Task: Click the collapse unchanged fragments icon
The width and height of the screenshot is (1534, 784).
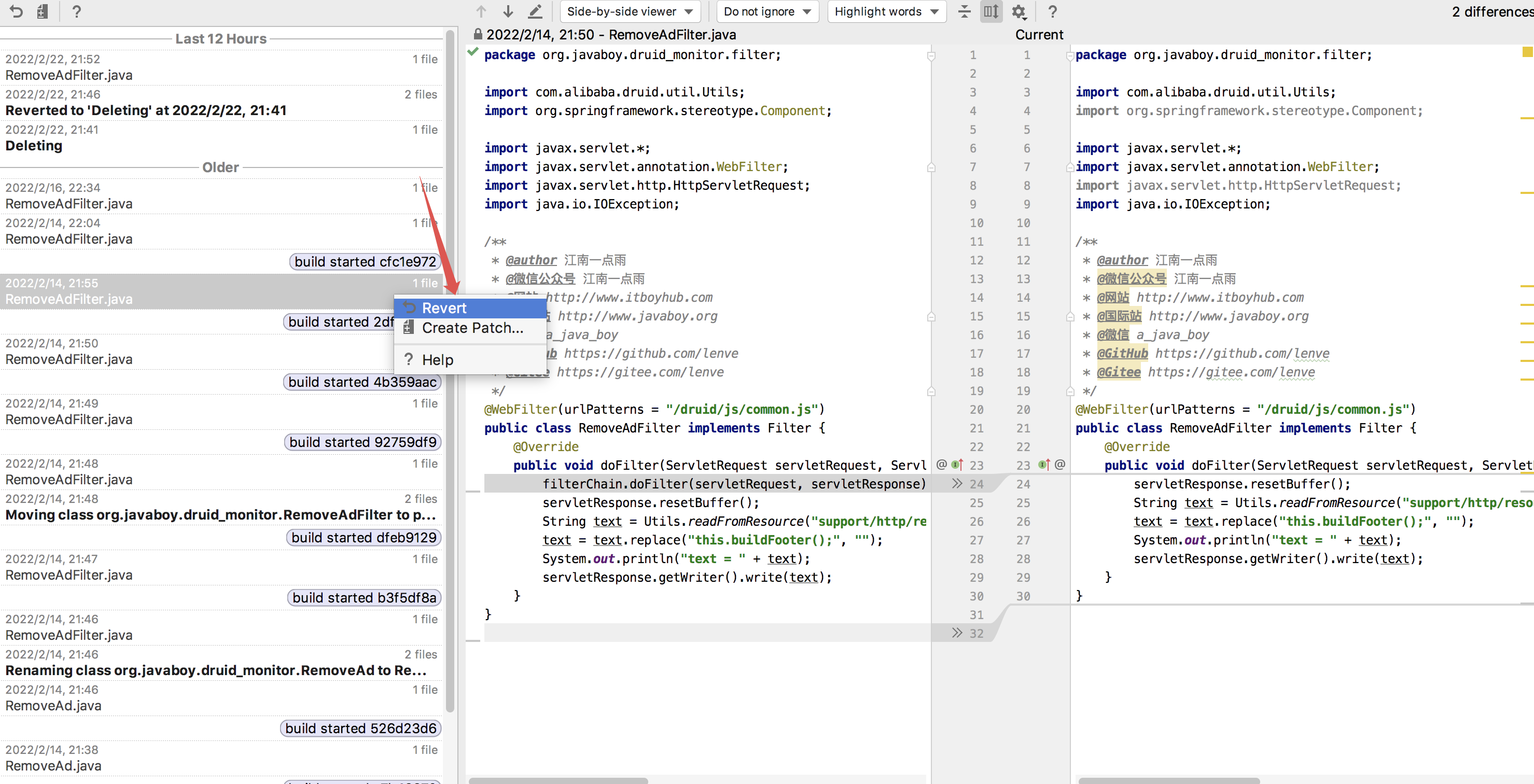Action: [x=964, y=11]
